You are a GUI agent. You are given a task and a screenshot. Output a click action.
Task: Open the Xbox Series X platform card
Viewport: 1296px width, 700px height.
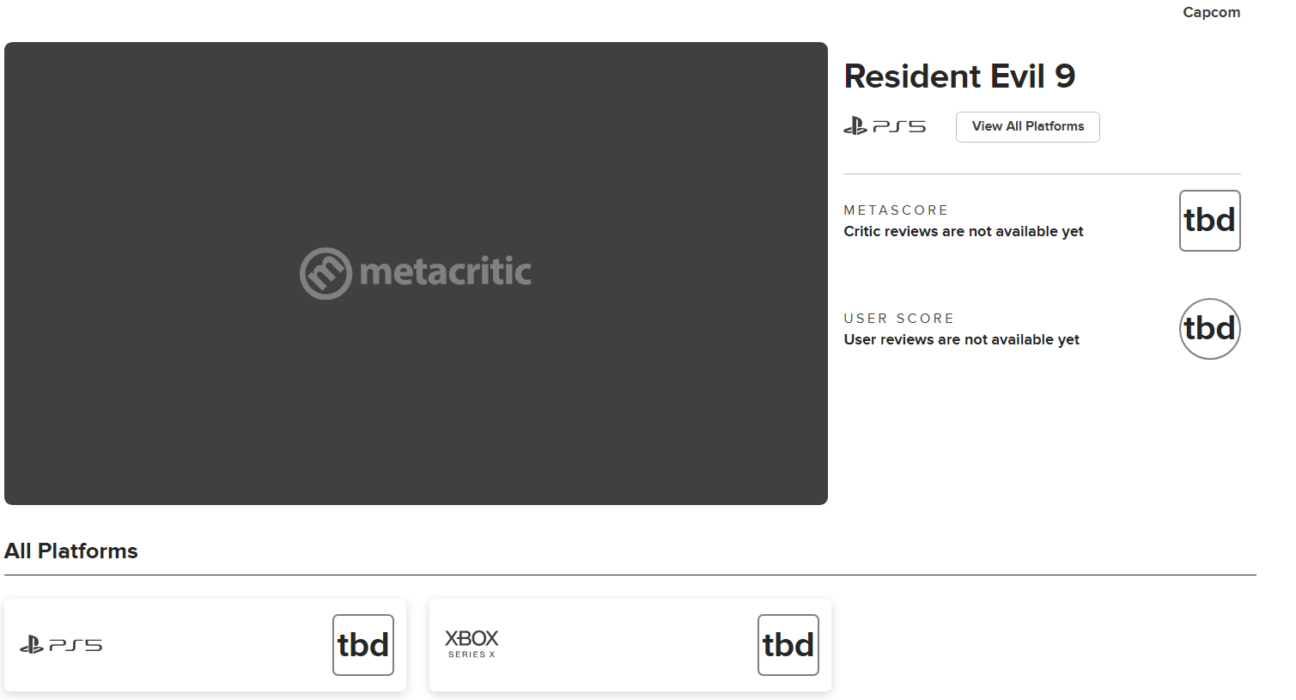620,645
